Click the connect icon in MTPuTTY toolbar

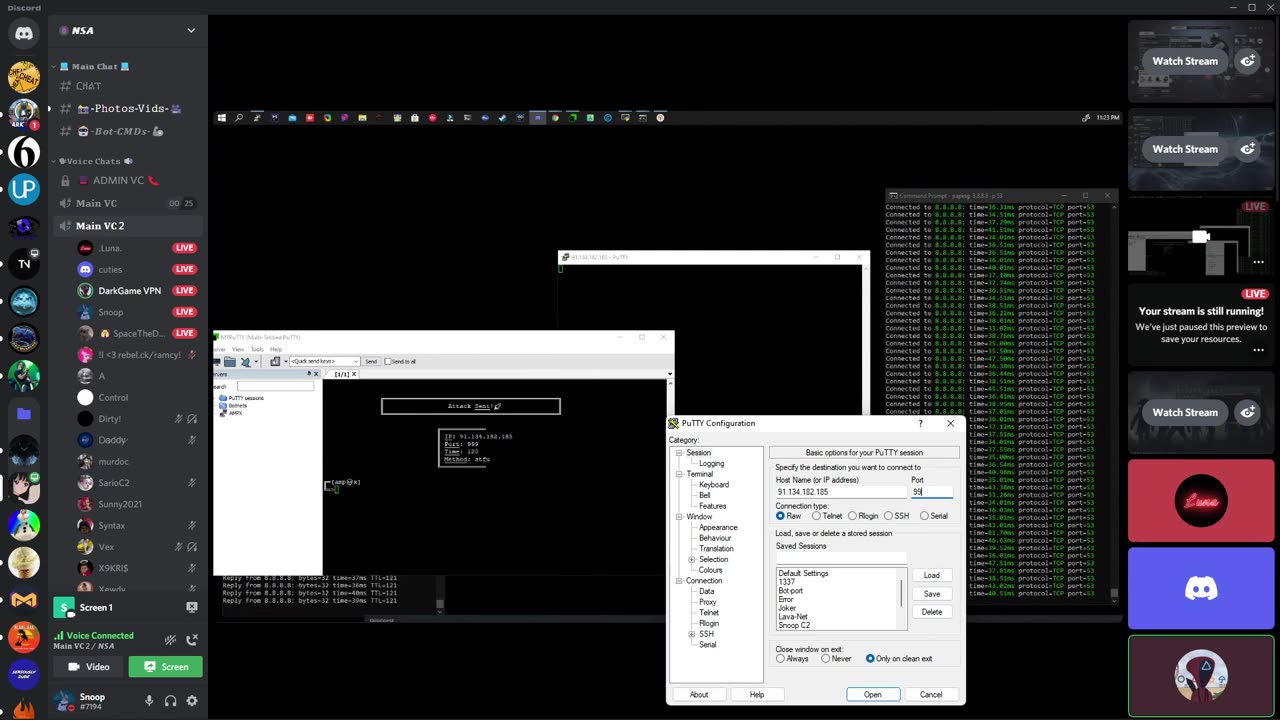(x=244, y=361)
